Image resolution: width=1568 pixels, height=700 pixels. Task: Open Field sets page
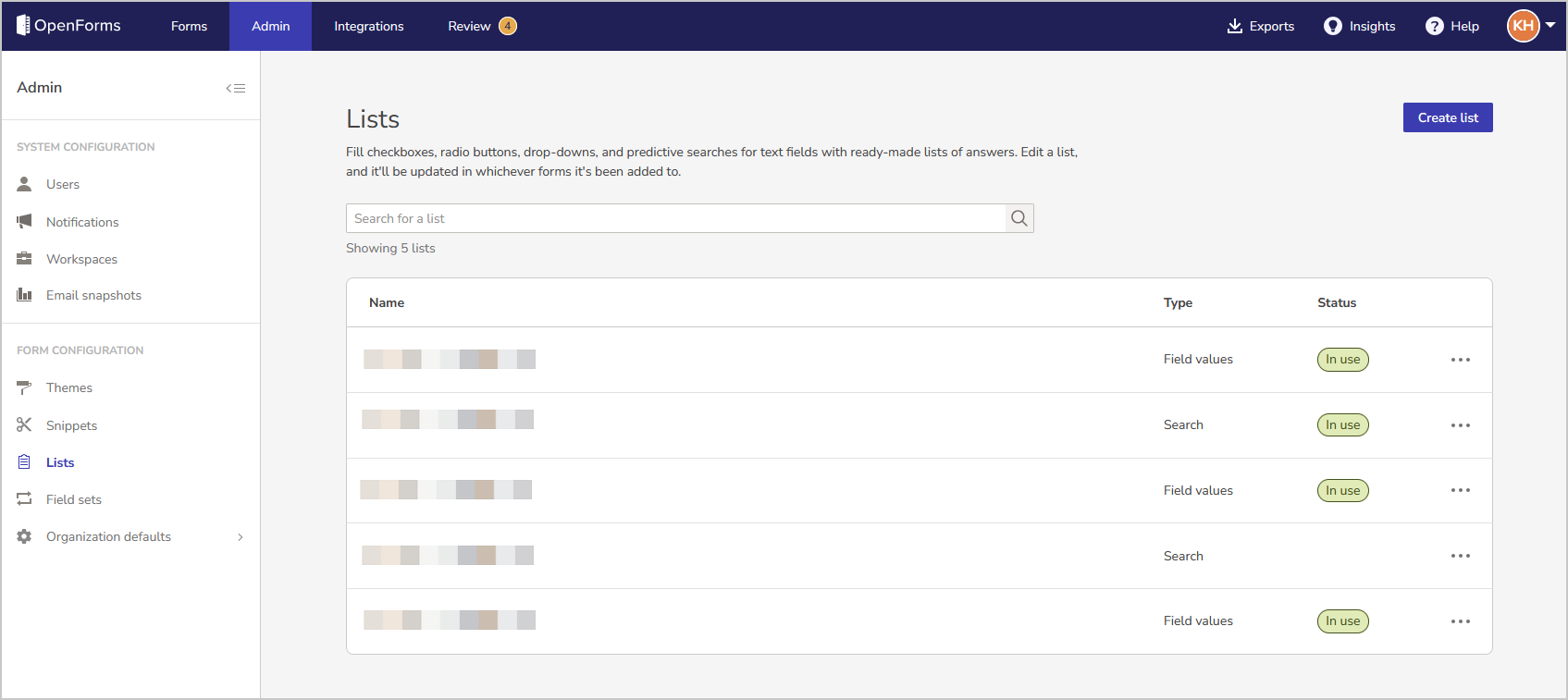point(74,499)
